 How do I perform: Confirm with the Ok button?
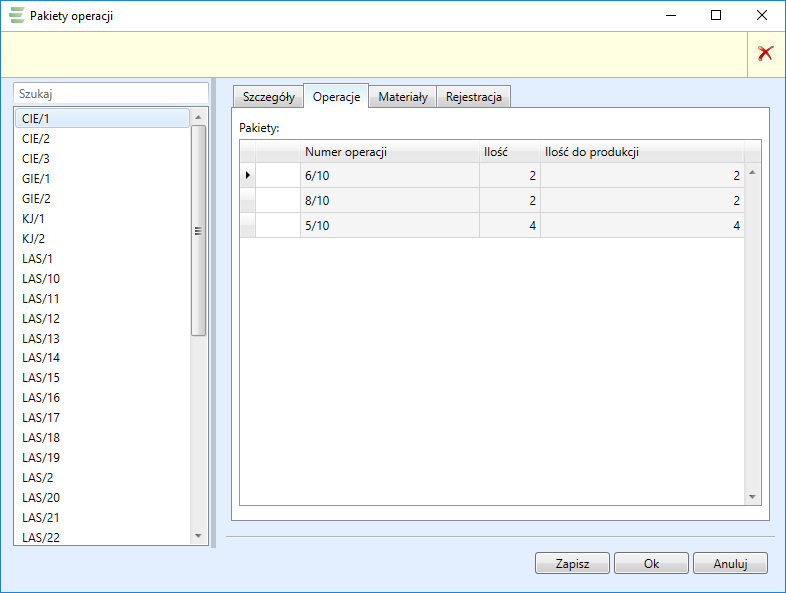[x=651, y=563]
